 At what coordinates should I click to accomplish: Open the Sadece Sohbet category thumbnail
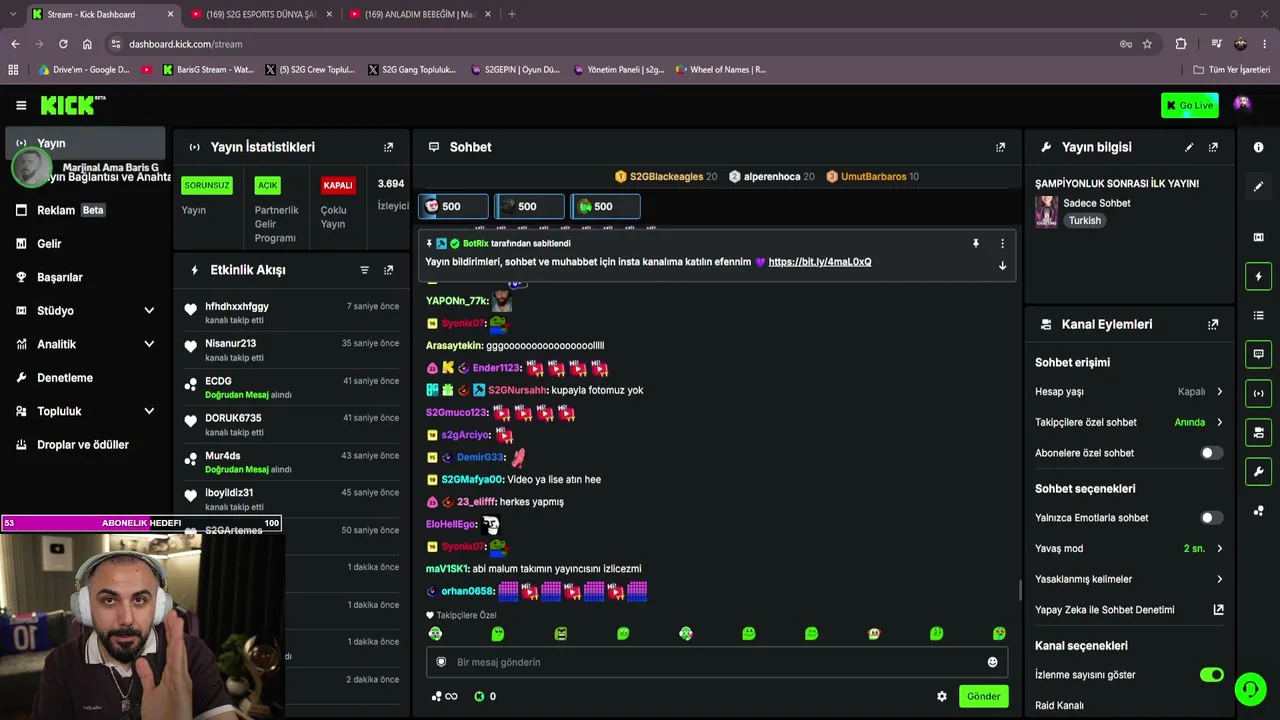point(1046,211)
